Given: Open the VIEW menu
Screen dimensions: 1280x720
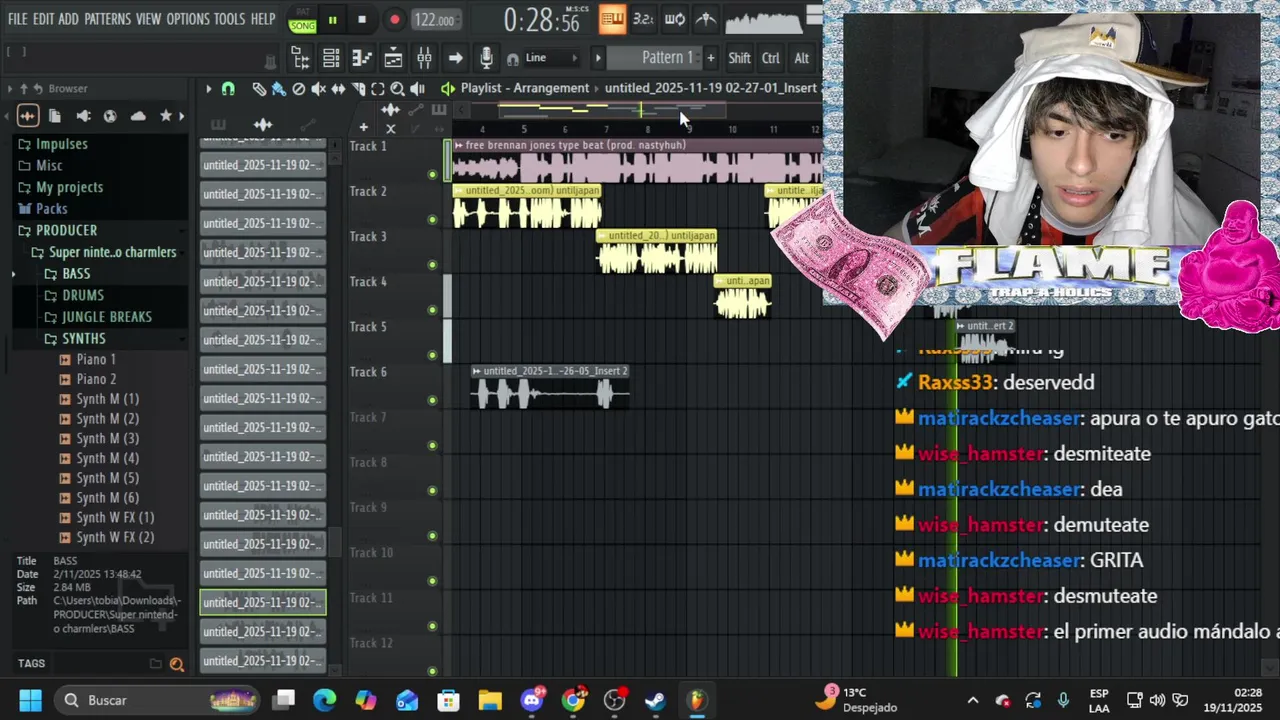Looking at the screenshot, I should [148, 19].
